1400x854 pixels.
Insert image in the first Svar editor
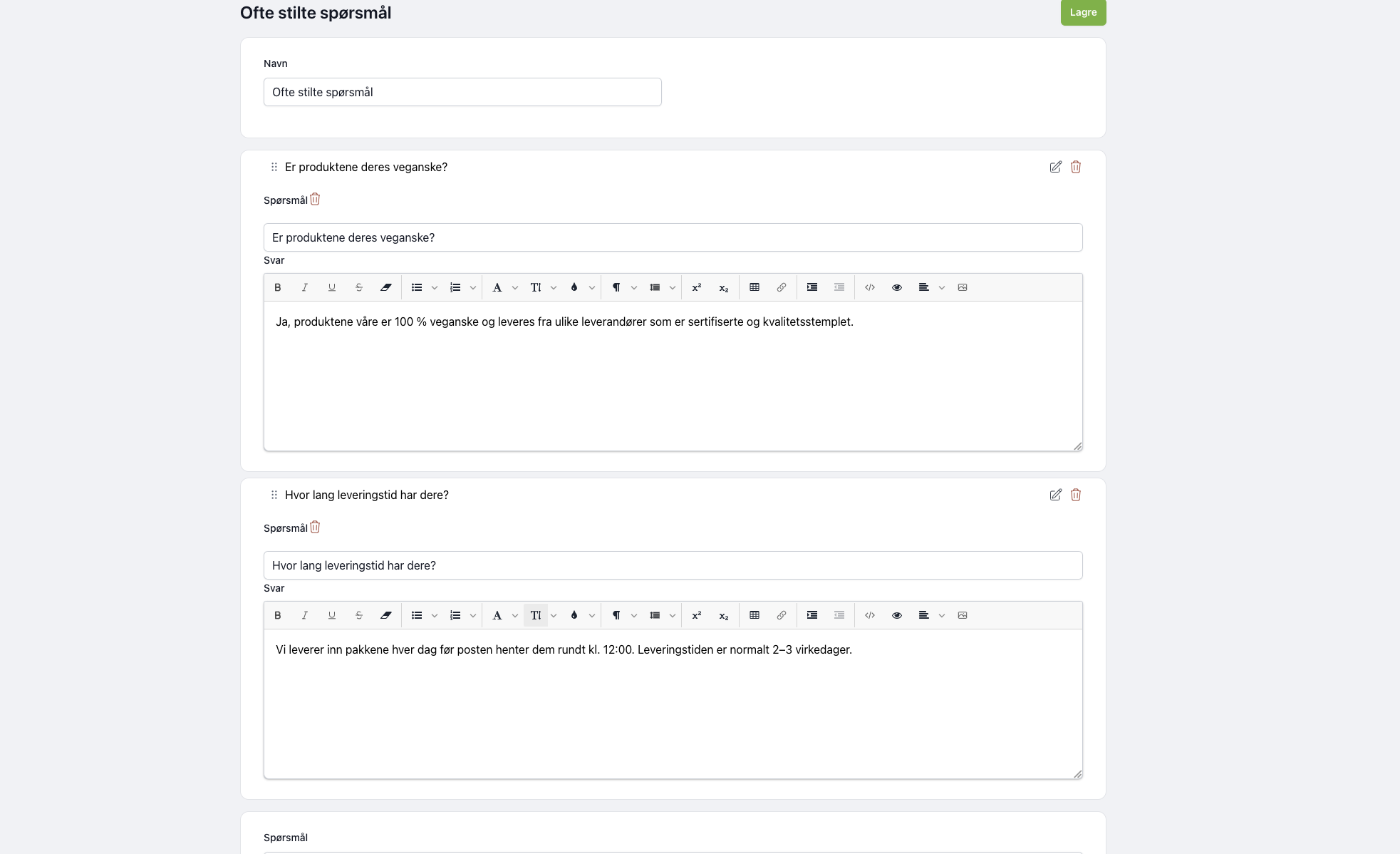(963, 287)
